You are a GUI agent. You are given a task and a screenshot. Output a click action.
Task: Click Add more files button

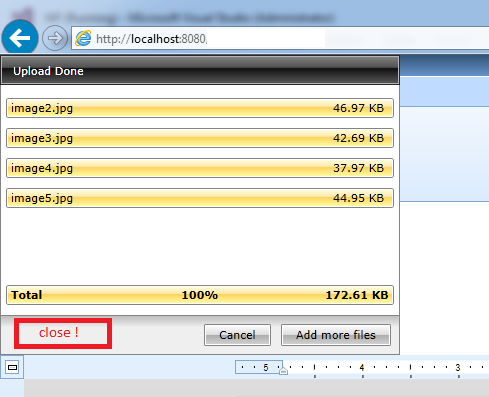click(336, 335)
